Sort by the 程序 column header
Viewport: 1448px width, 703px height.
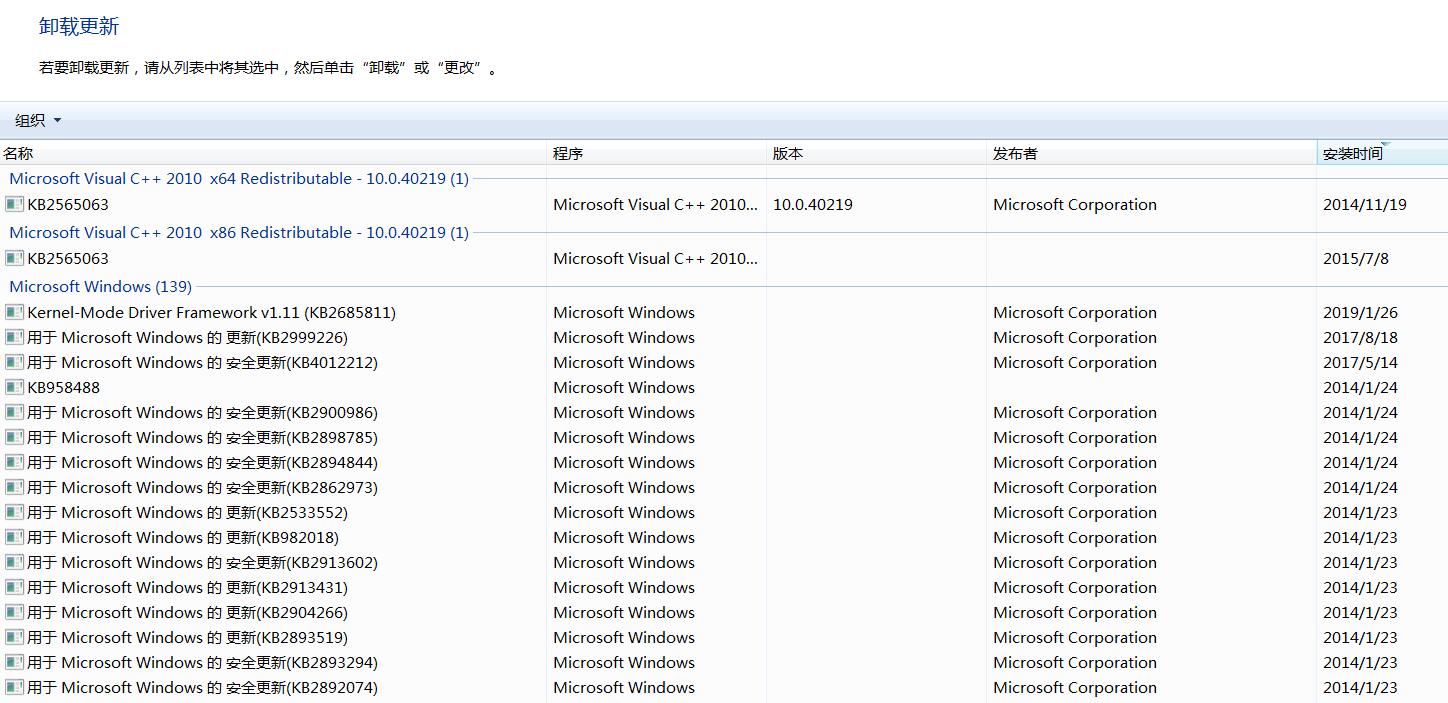(656, 153)
